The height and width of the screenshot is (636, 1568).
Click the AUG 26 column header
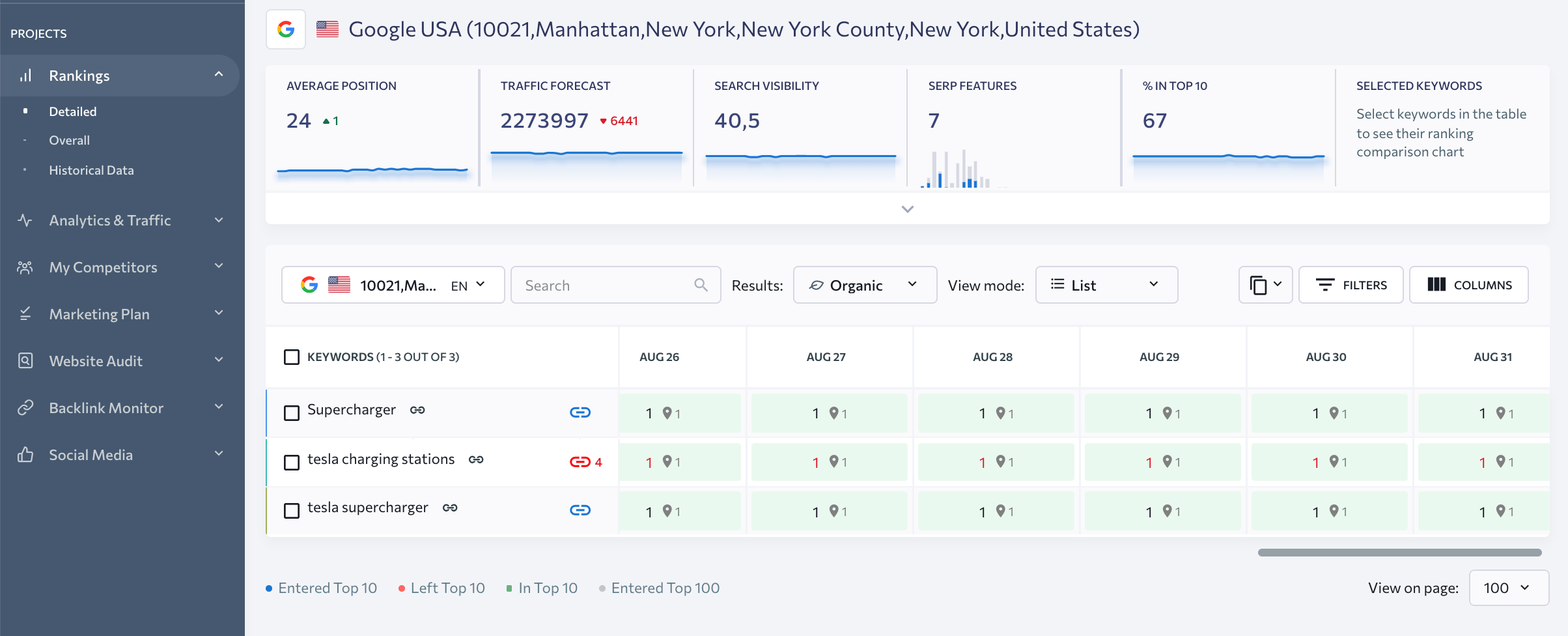659,357
